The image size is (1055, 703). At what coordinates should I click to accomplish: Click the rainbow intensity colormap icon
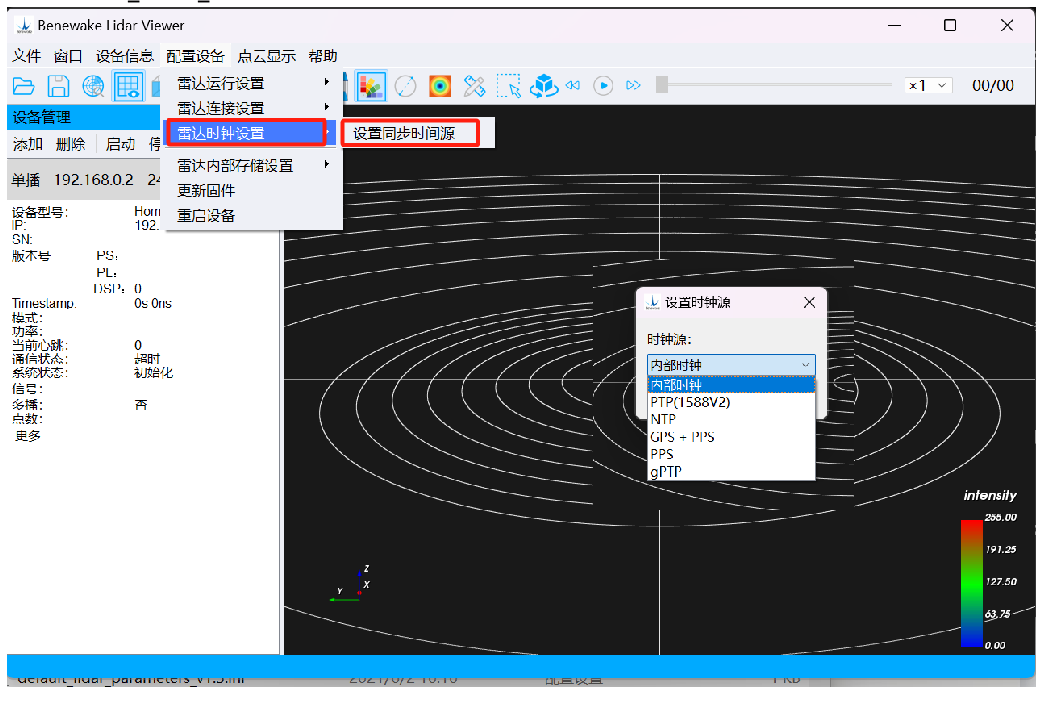(440, 86)
